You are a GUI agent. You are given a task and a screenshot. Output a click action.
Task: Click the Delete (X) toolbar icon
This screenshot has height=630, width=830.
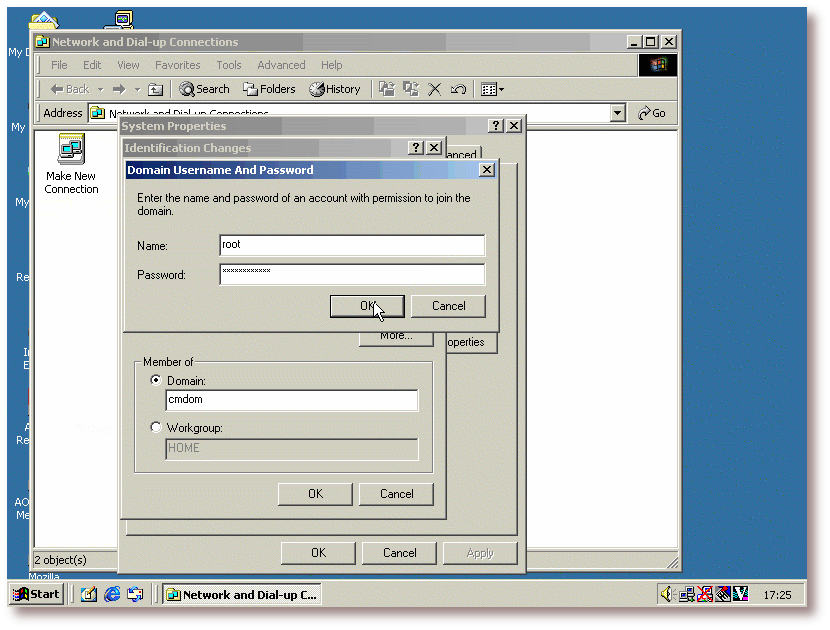coord(435,89)
